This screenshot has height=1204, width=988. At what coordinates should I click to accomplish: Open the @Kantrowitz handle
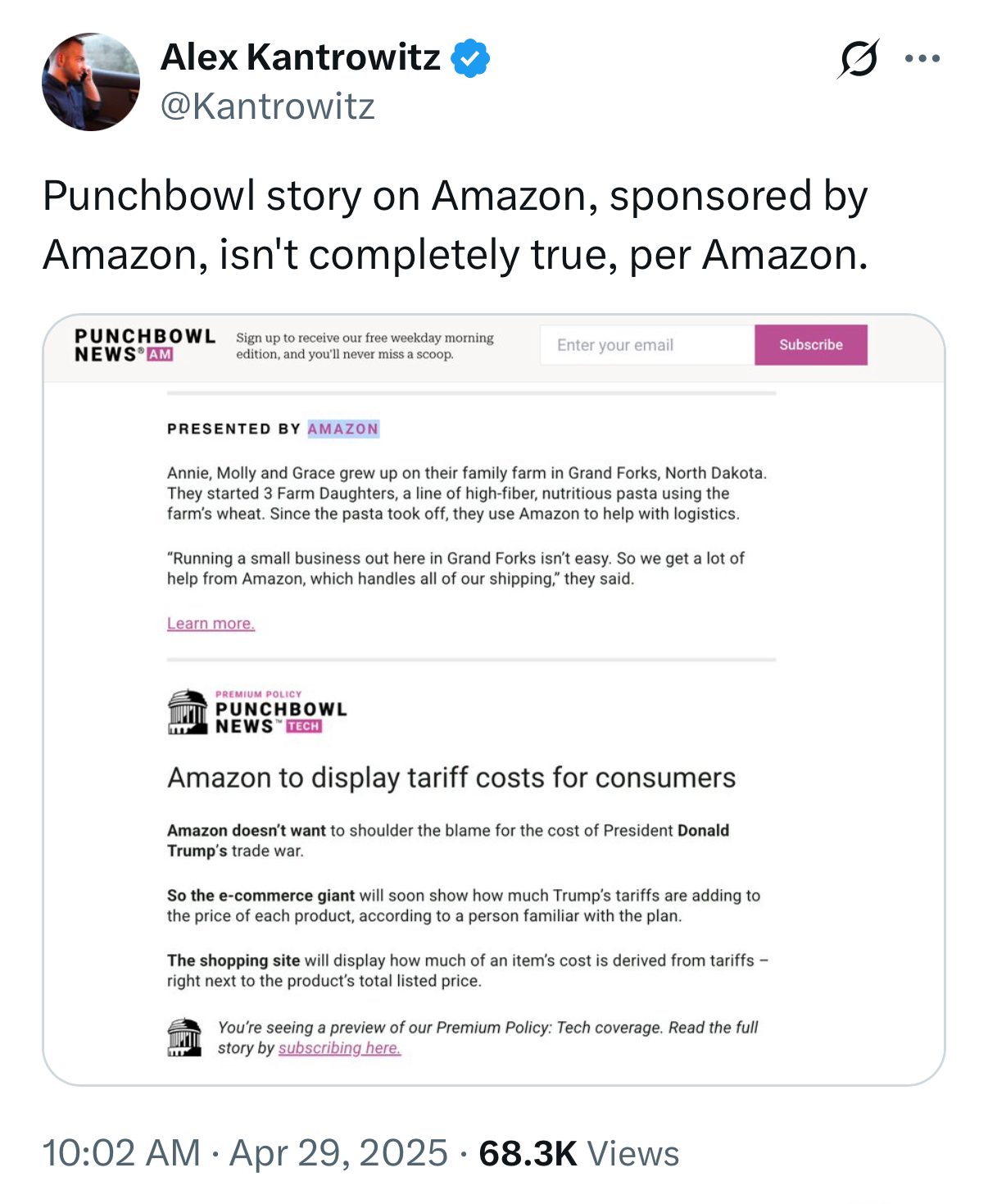267,107
